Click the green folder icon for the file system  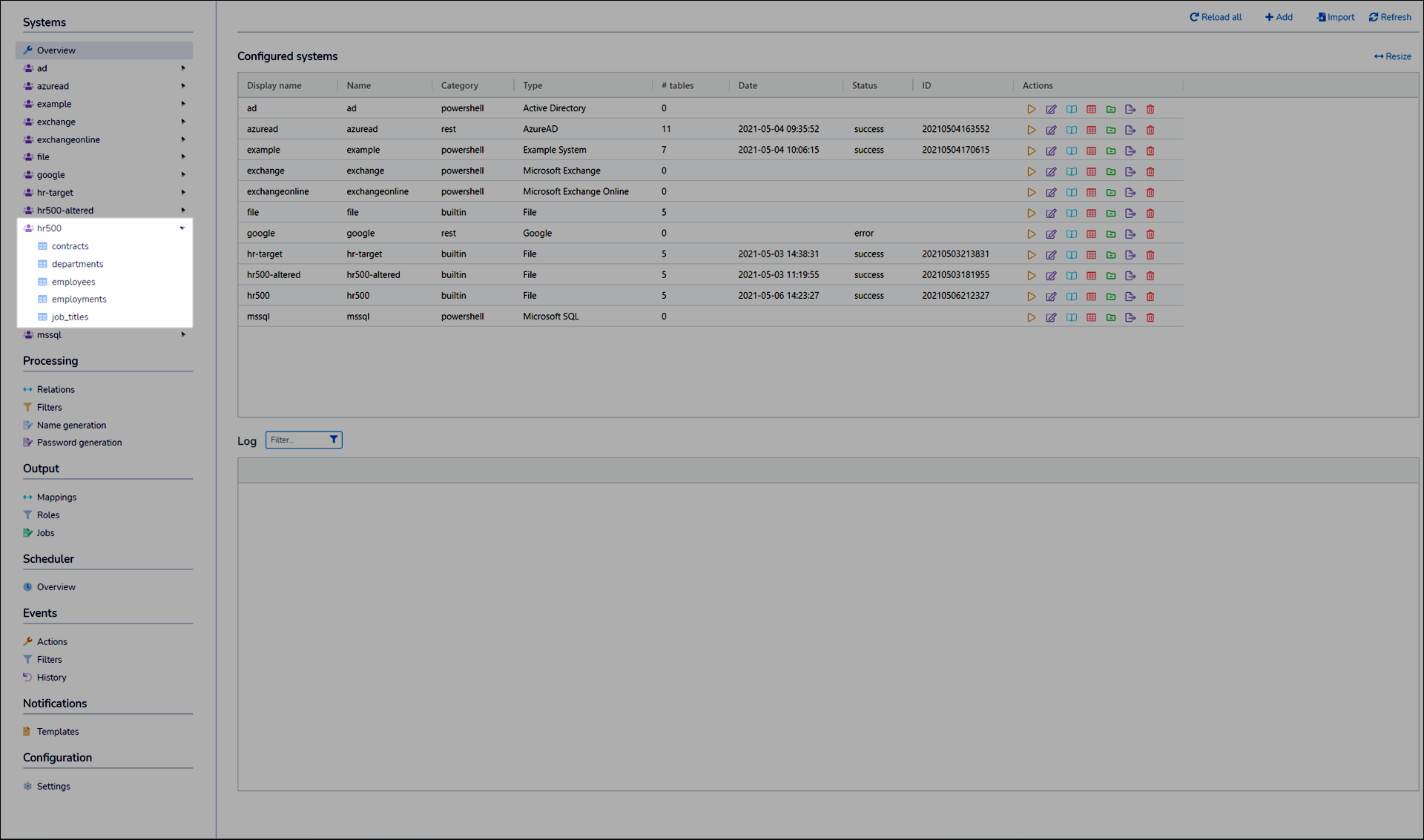coord(1111,213)
